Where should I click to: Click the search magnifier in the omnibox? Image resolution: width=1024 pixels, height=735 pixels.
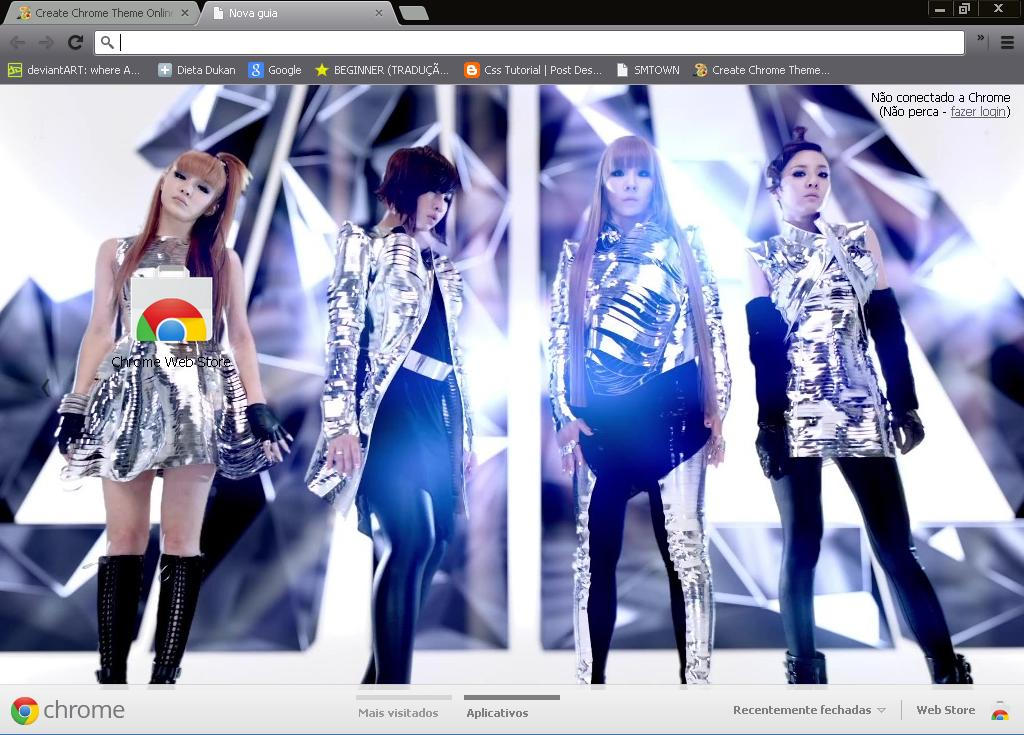[104, 43]
